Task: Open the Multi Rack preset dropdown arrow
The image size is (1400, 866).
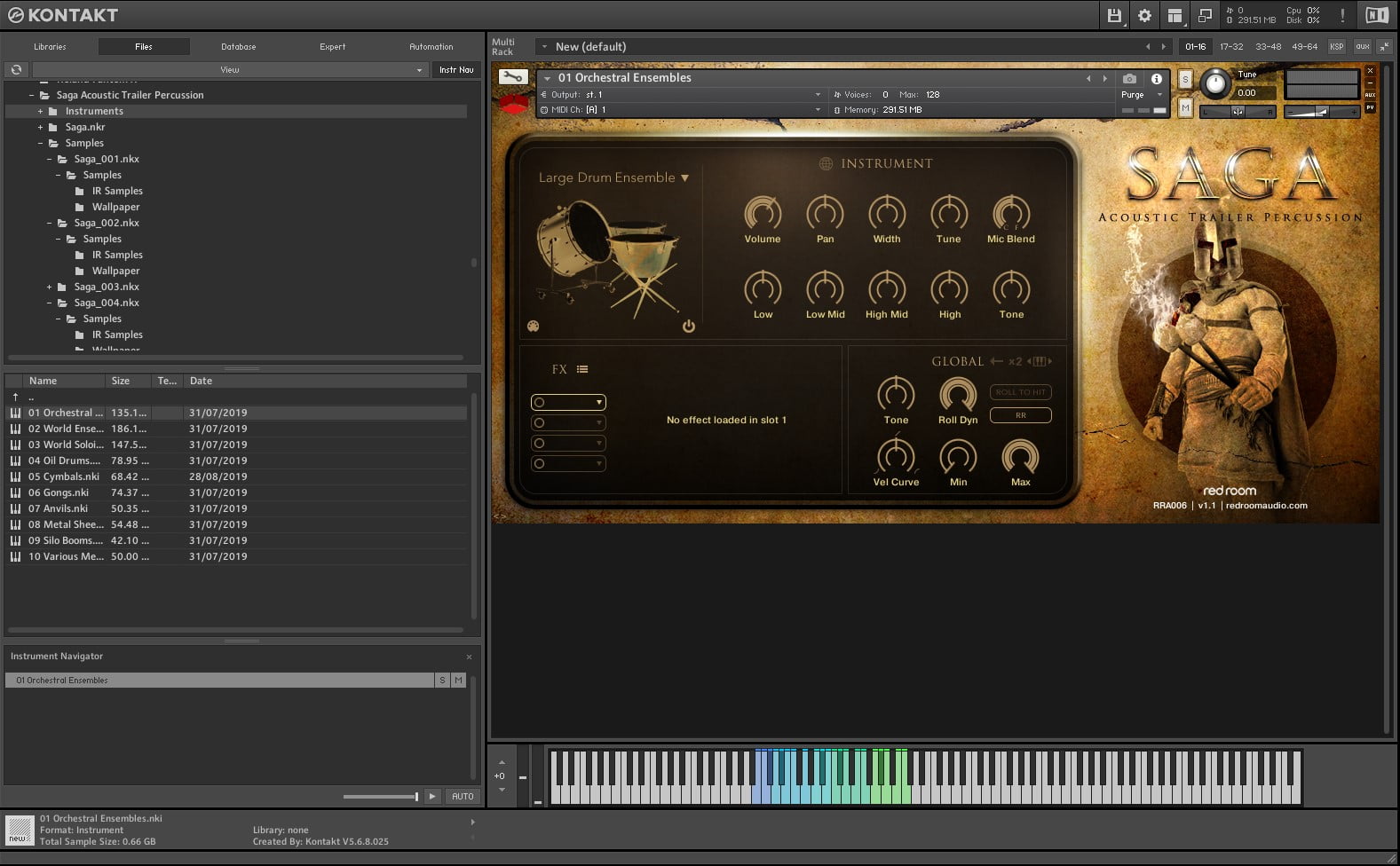Action: [x=542, y=46]
